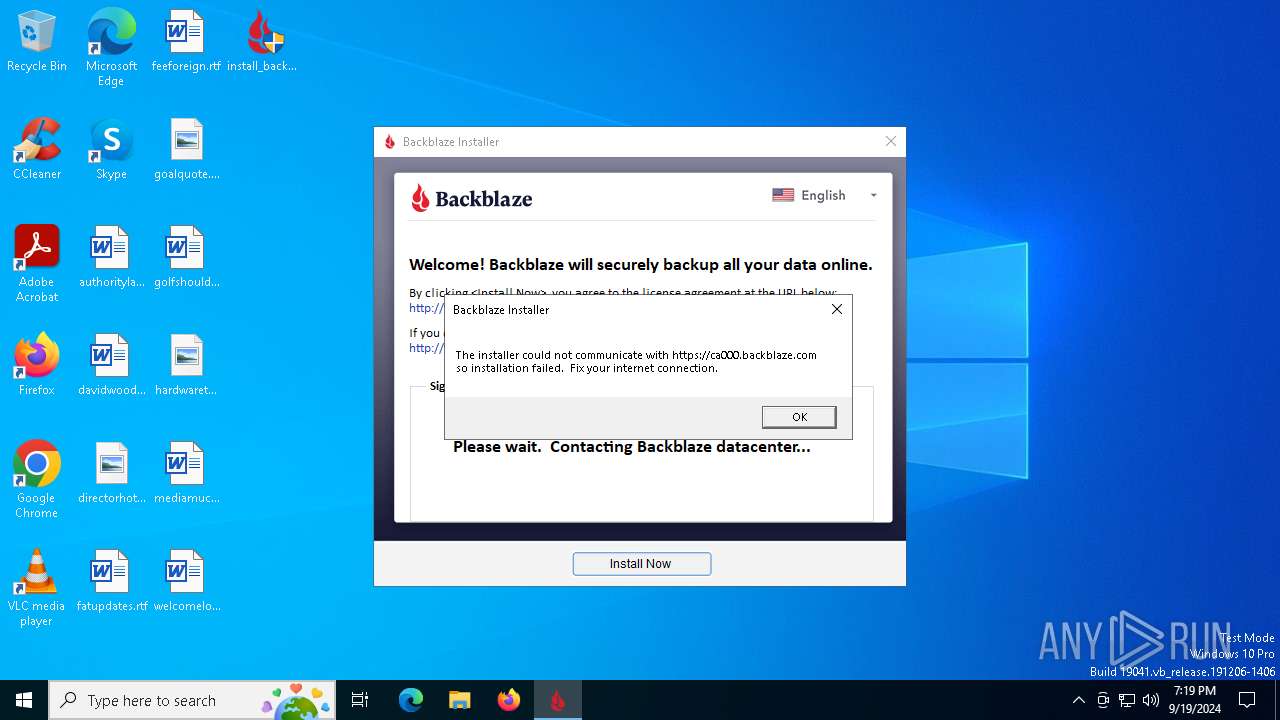Open the Recycle Bin desktop icon
This screenshot has height=720, width=1280.
[37, 42]
